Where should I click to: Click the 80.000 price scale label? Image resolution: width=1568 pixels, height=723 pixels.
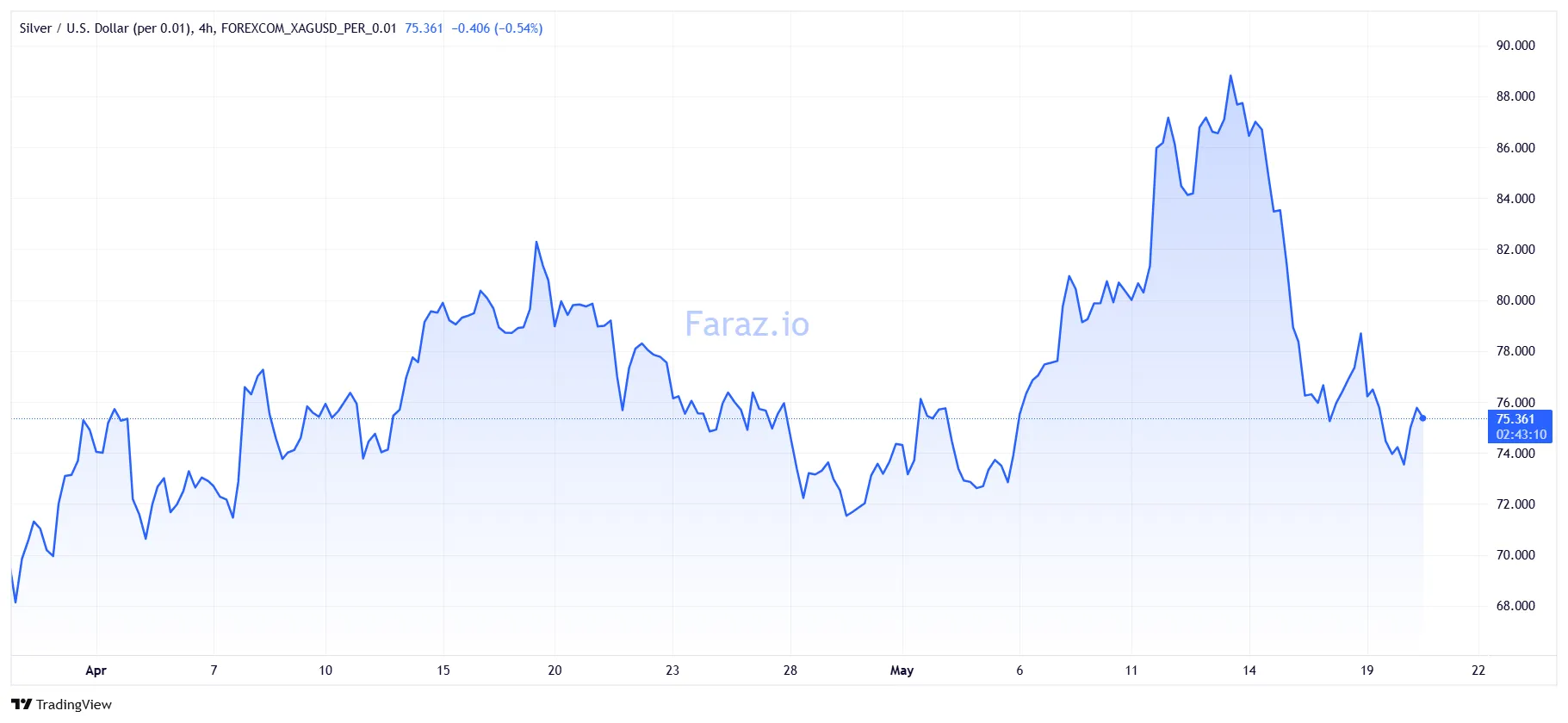1515,300
